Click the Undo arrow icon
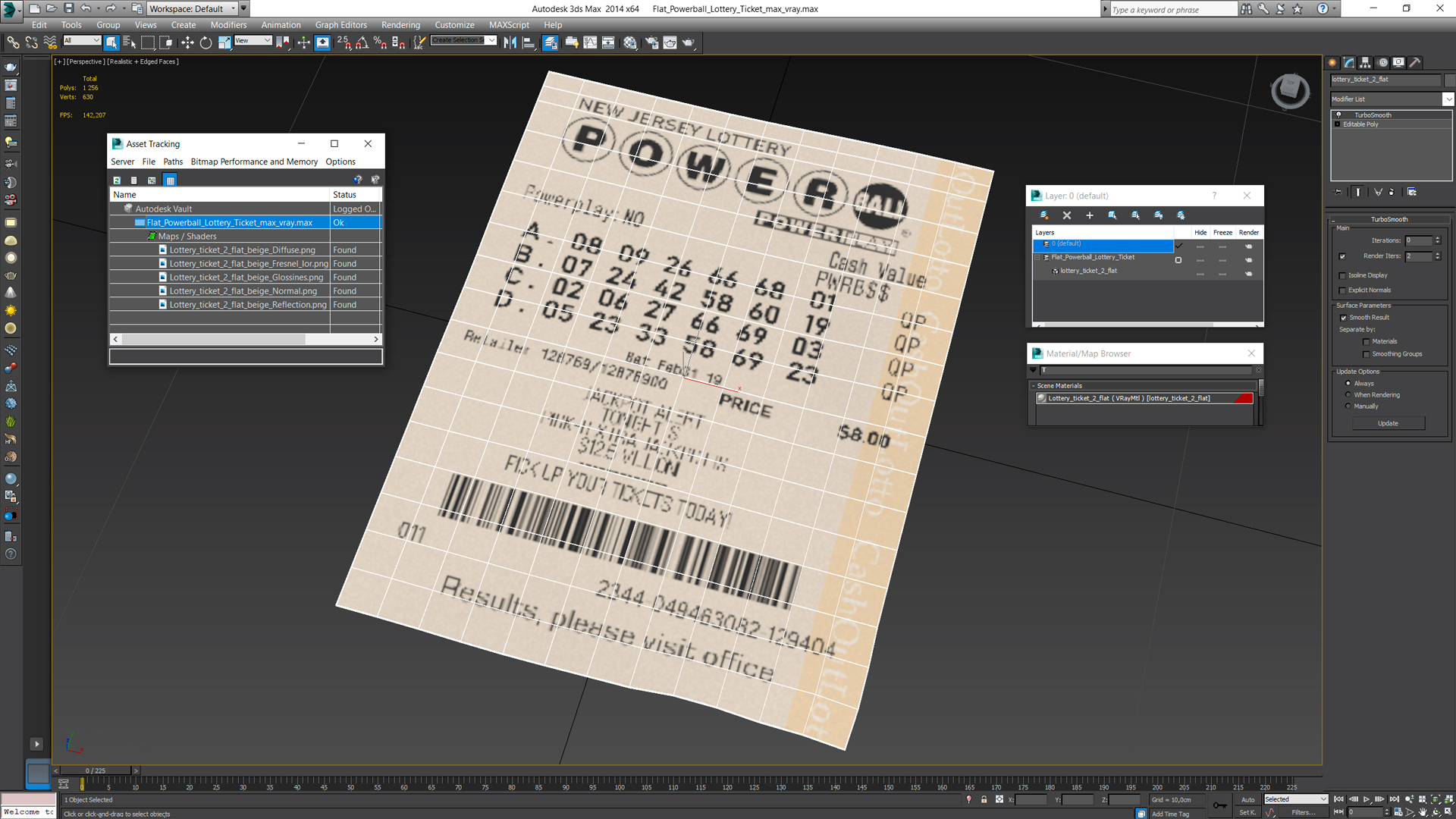 tap(86, 8)
